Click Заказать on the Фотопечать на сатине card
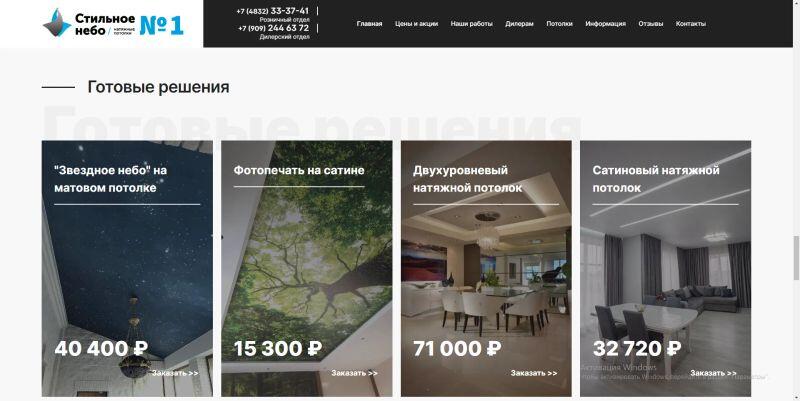The width and height of the screenshot is (800, 401). coord(355,373)
